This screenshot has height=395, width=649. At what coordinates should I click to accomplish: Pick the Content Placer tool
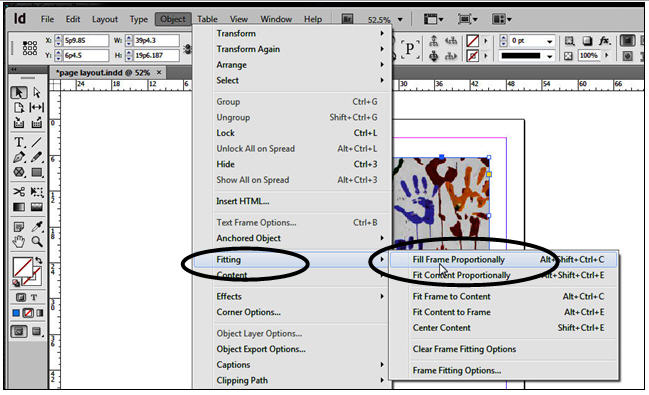click(37, 123)
